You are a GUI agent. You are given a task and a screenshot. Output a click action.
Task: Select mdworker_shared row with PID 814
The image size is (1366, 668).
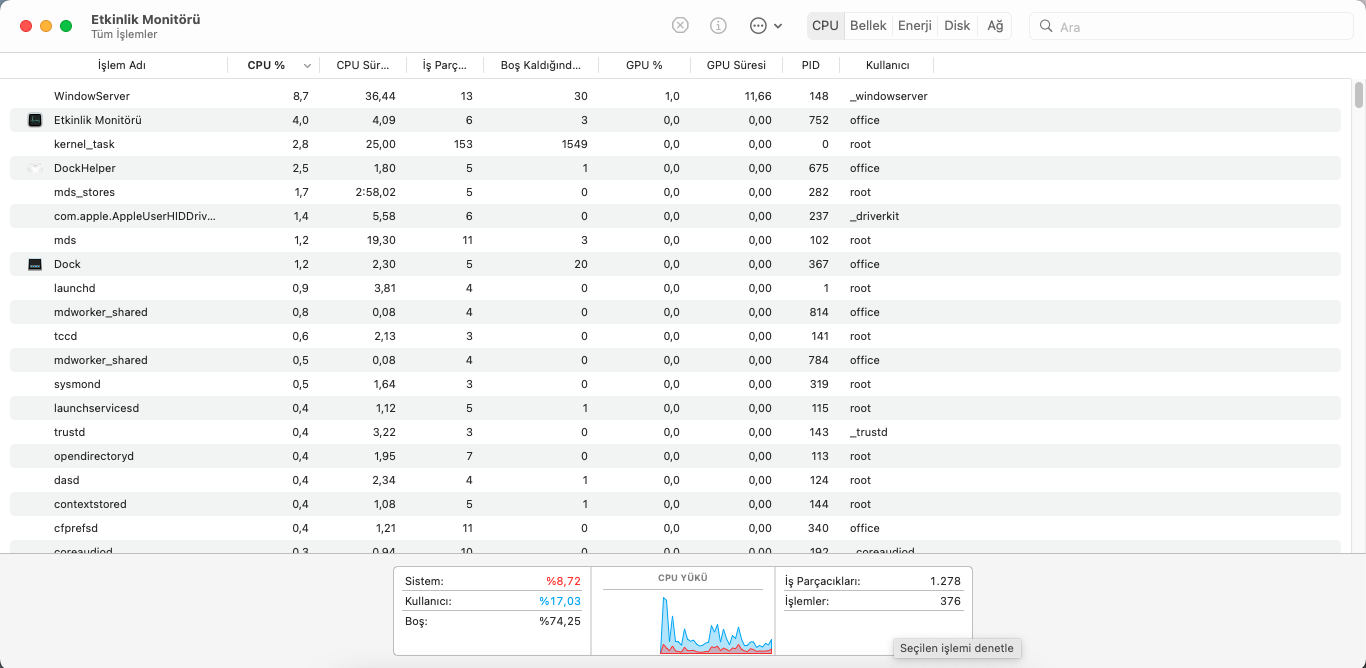click(675, 312)
